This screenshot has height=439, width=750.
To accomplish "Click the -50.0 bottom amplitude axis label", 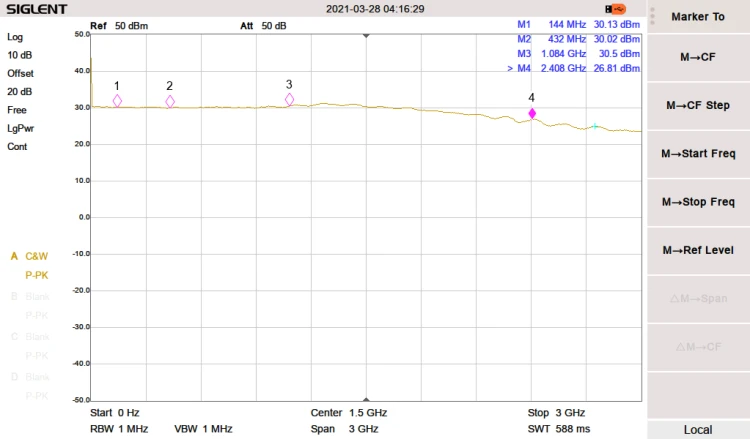I will click(x=81, y=400).
